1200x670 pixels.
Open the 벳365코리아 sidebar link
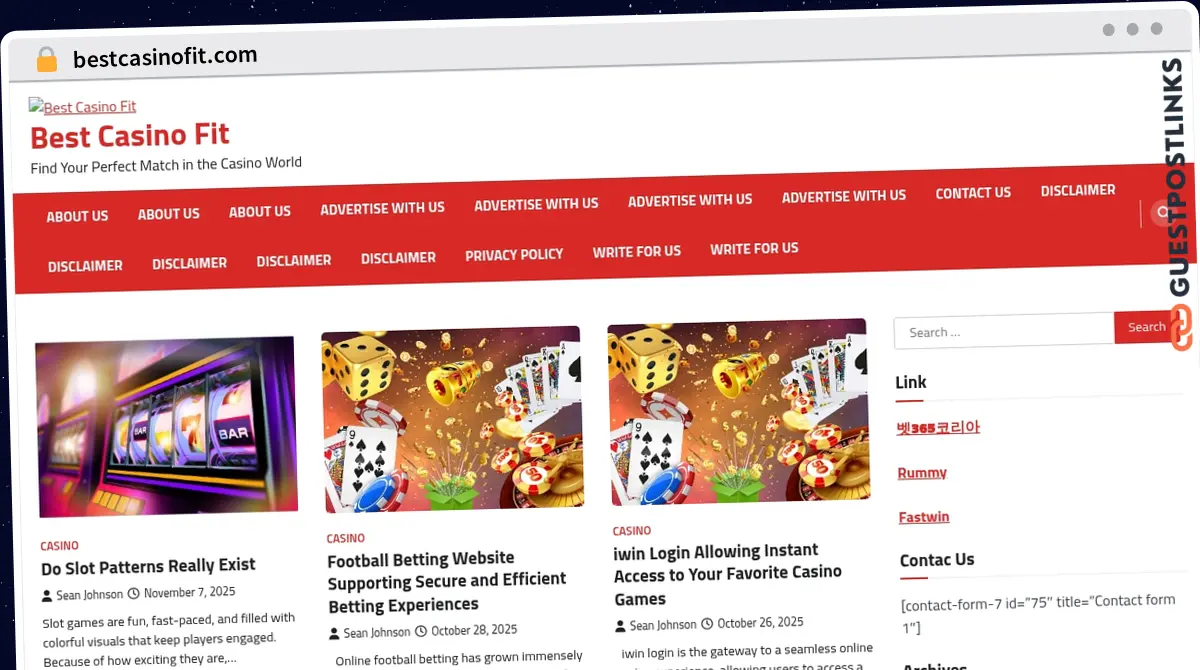938,427
